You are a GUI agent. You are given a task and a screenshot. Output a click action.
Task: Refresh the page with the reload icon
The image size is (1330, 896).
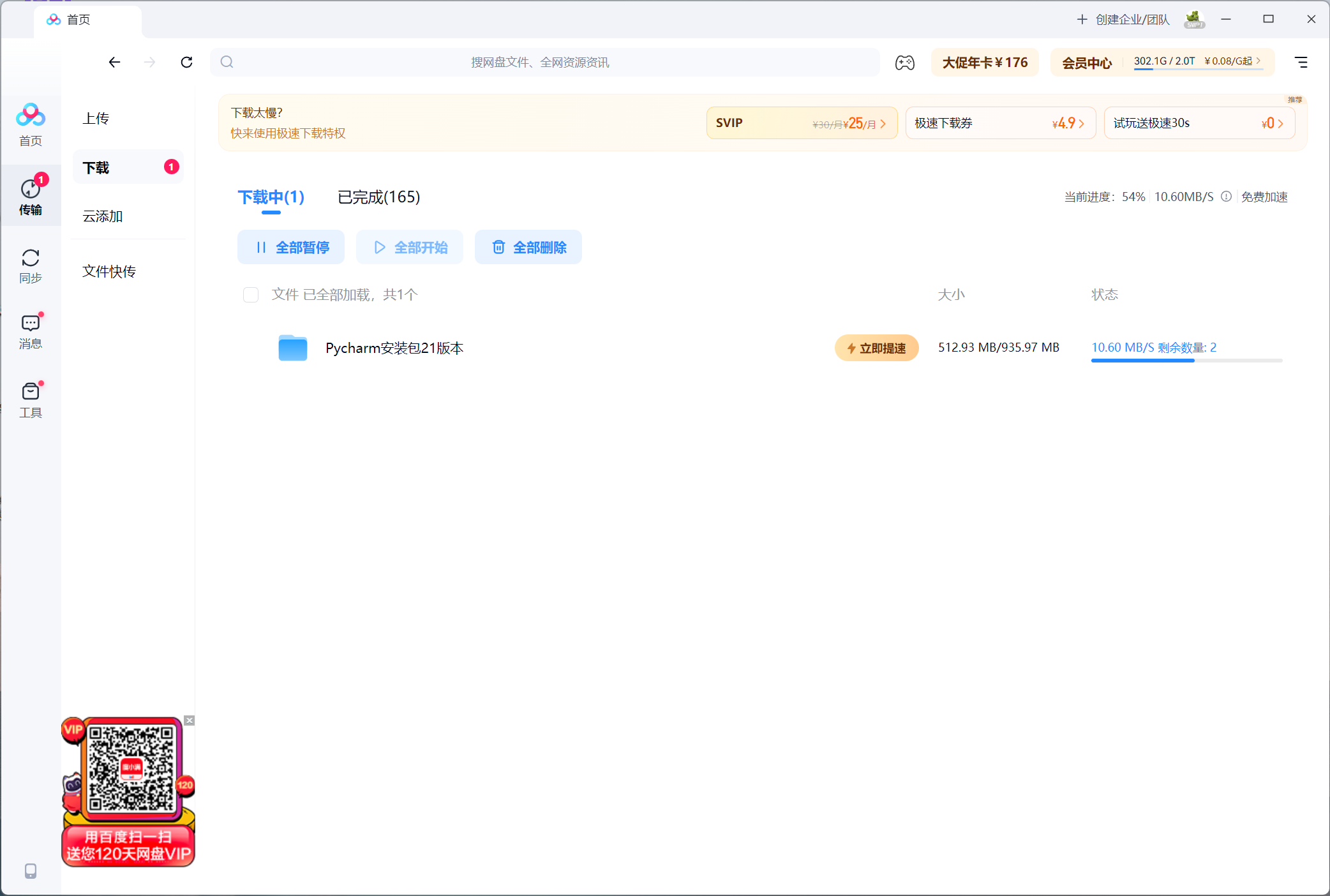(186, 62)
